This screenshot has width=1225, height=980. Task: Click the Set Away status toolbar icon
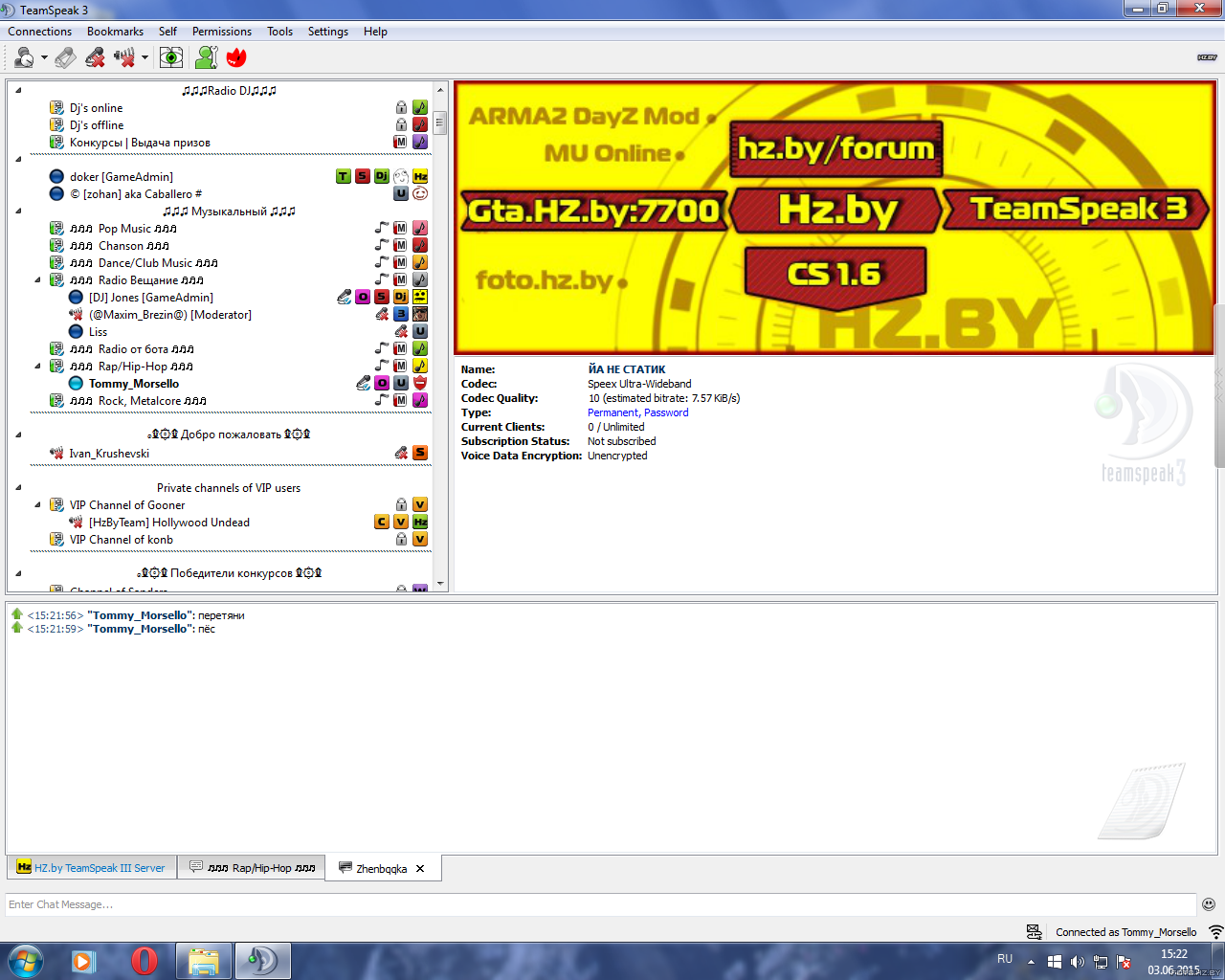(24, 57)
